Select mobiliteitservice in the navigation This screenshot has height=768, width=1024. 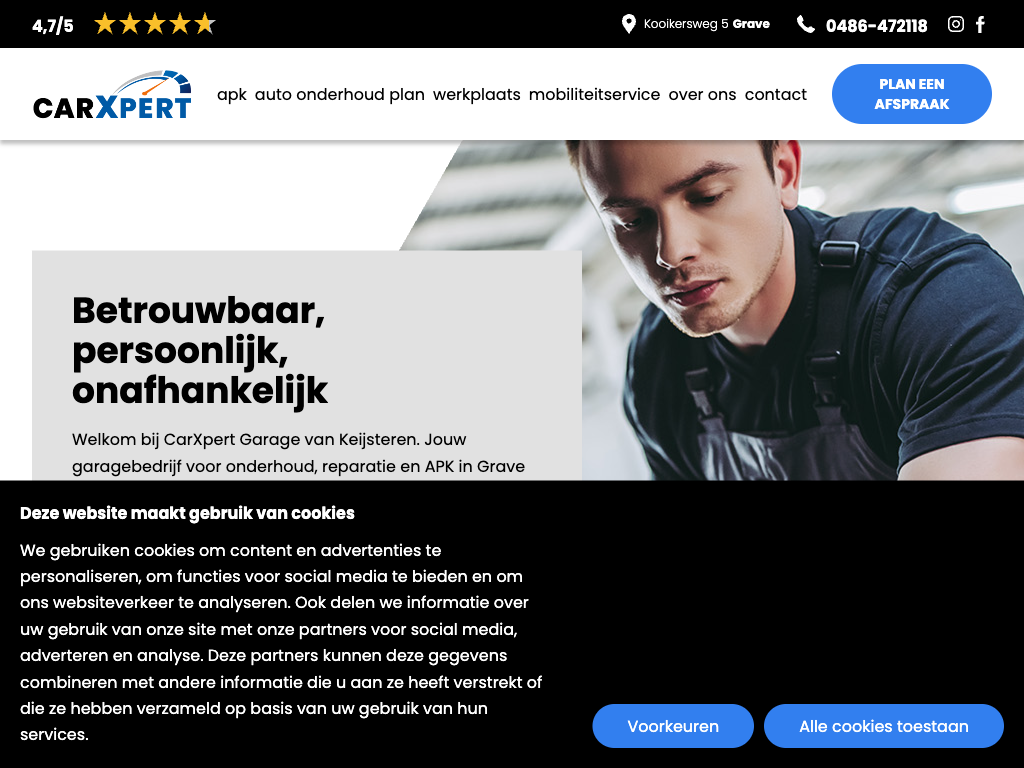tap(594, 95)
